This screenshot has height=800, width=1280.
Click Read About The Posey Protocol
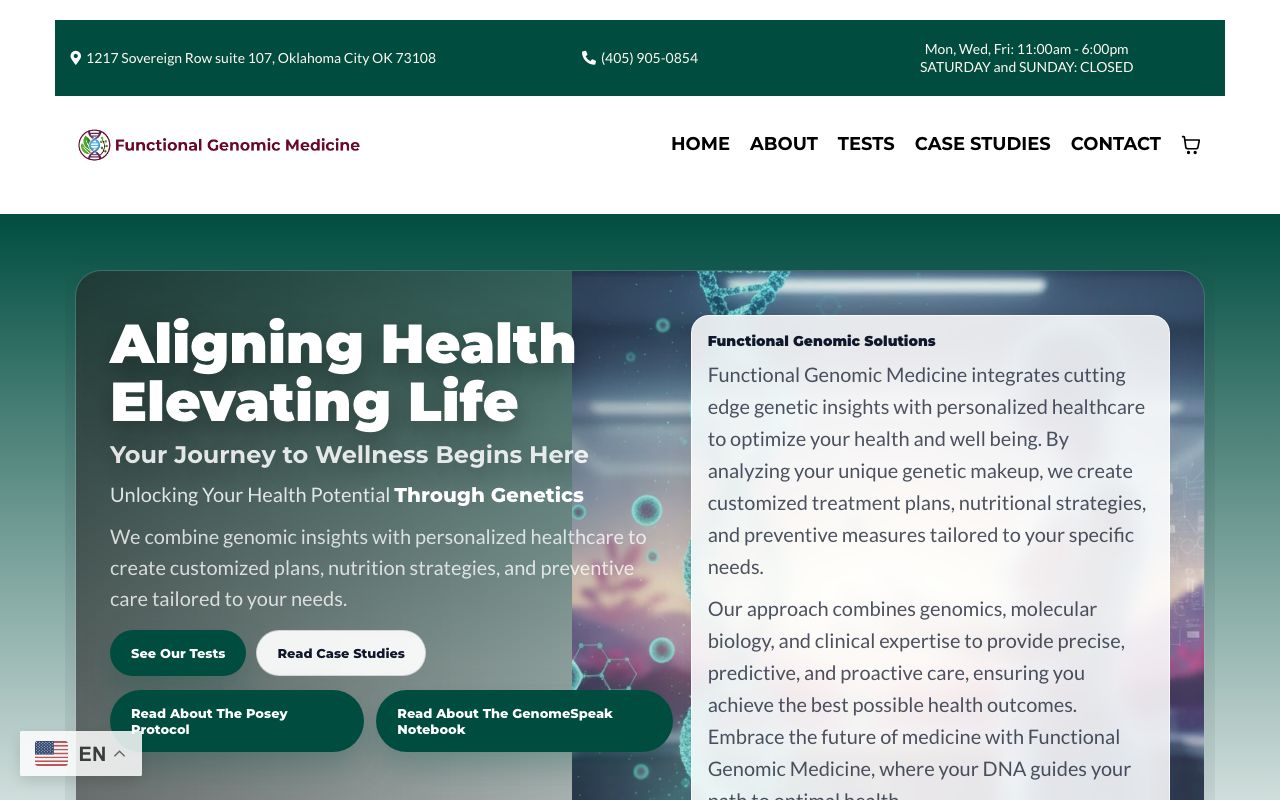pyautogui.click(x=237, y=721)
